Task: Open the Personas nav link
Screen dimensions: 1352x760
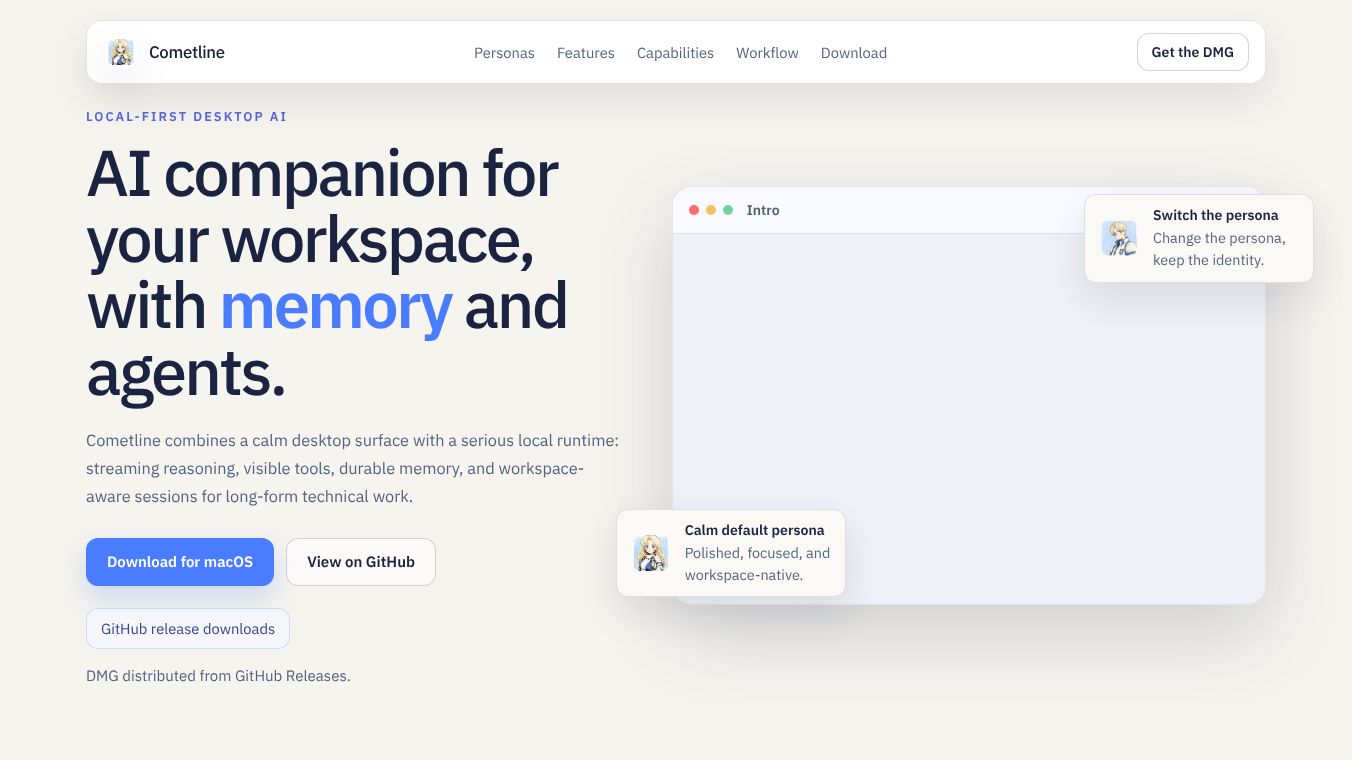Action: [504, 53]
